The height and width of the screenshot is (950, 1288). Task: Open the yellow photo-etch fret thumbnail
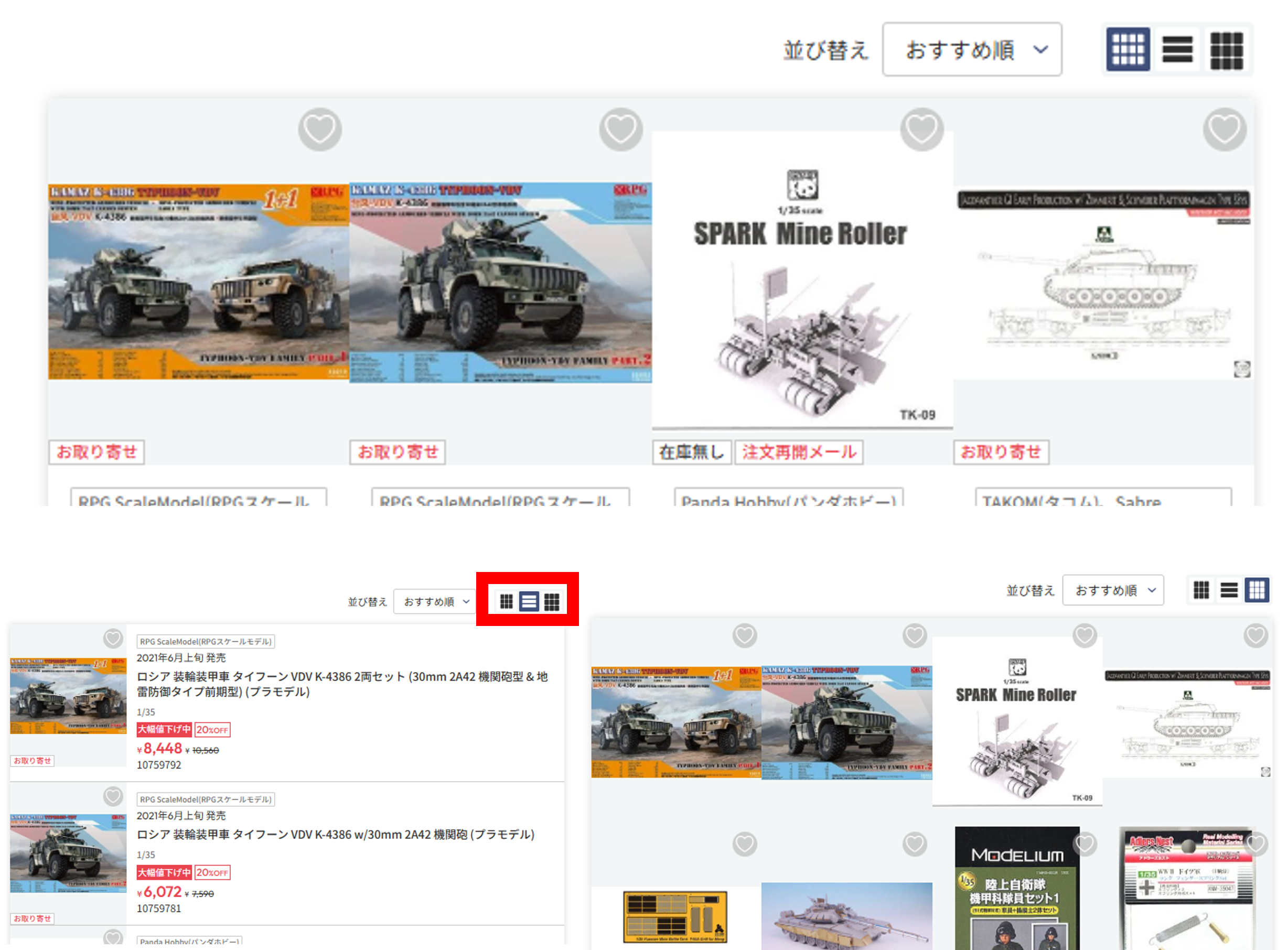pos(675,917)
